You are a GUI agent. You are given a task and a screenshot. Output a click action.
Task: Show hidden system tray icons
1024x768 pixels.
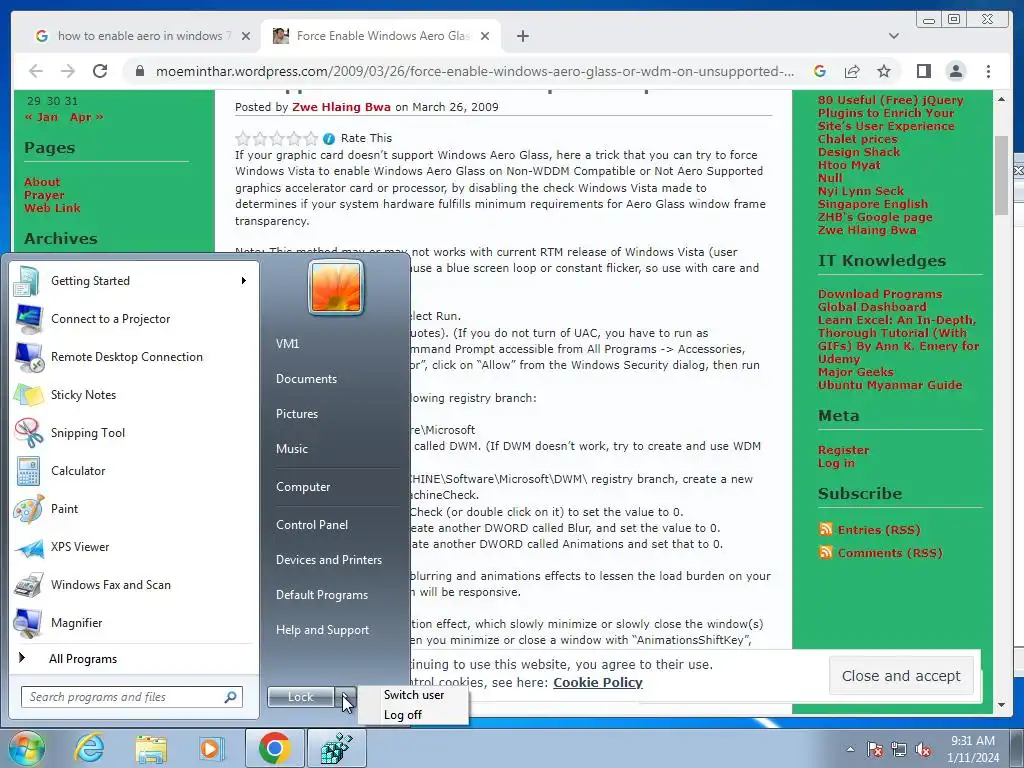point(850,749)
